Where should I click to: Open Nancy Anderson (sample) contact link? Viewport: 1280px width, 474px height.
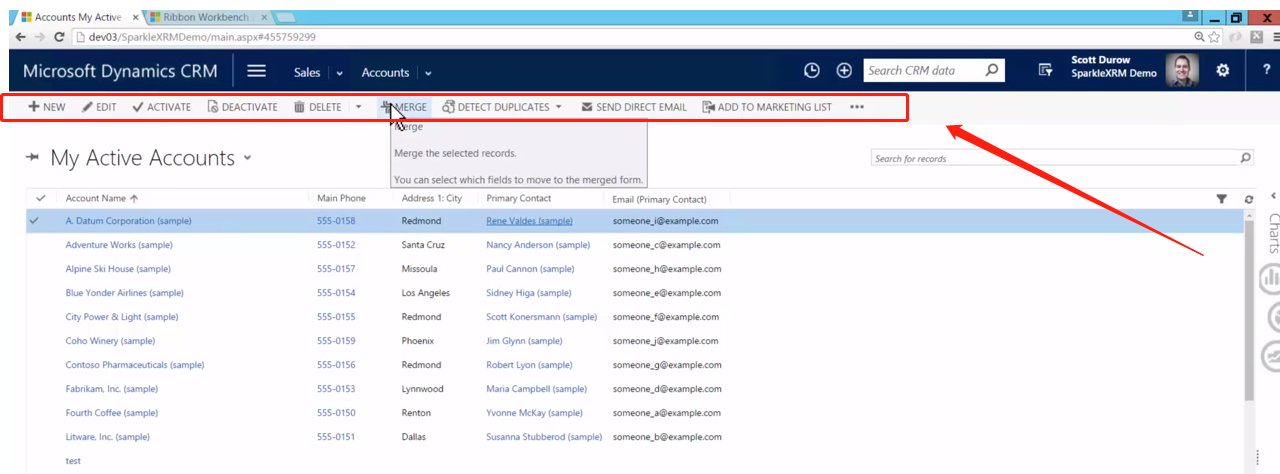click(x=537, y=245)
